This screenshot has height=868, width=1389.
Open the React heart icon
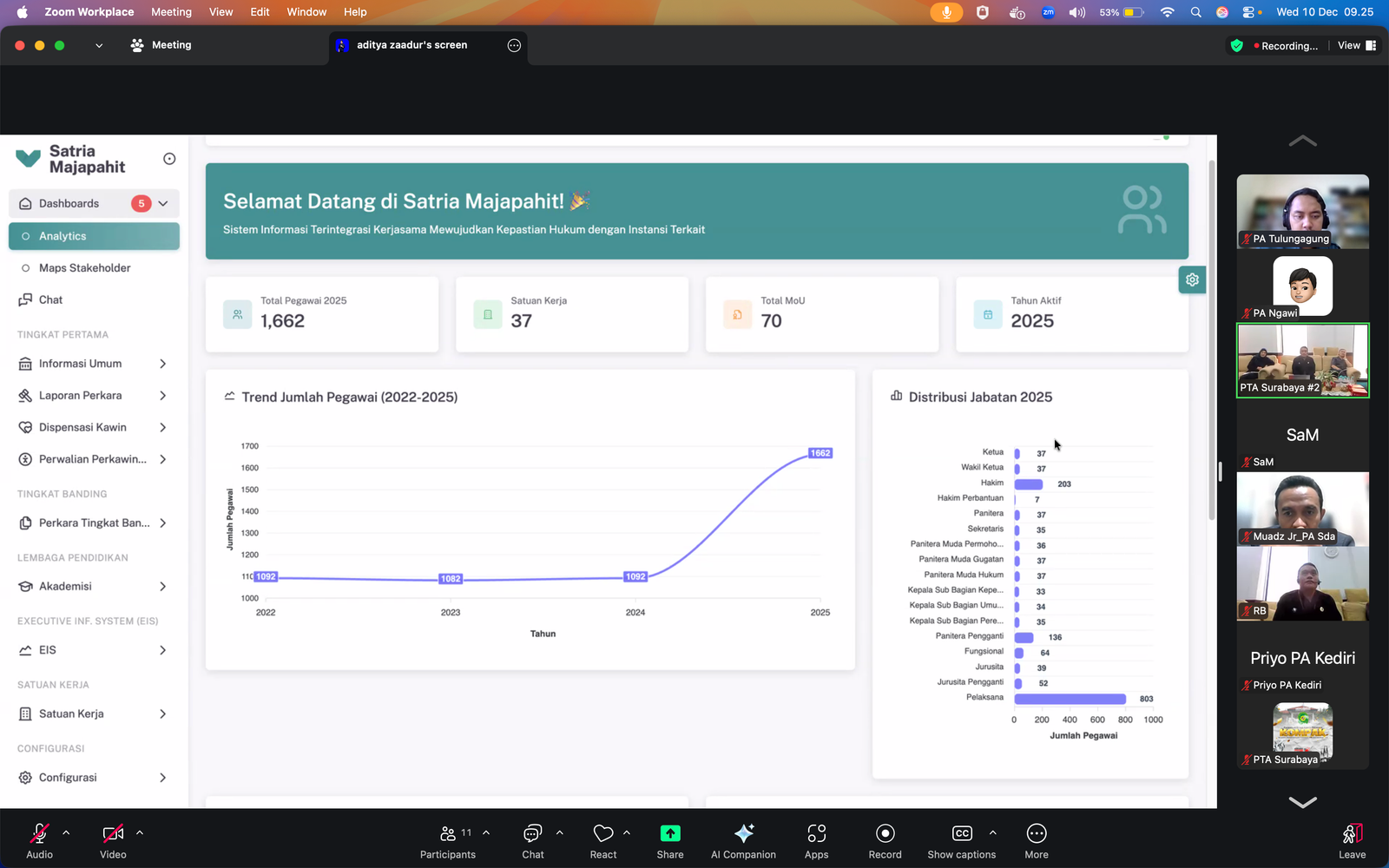[x=602, y=834]
